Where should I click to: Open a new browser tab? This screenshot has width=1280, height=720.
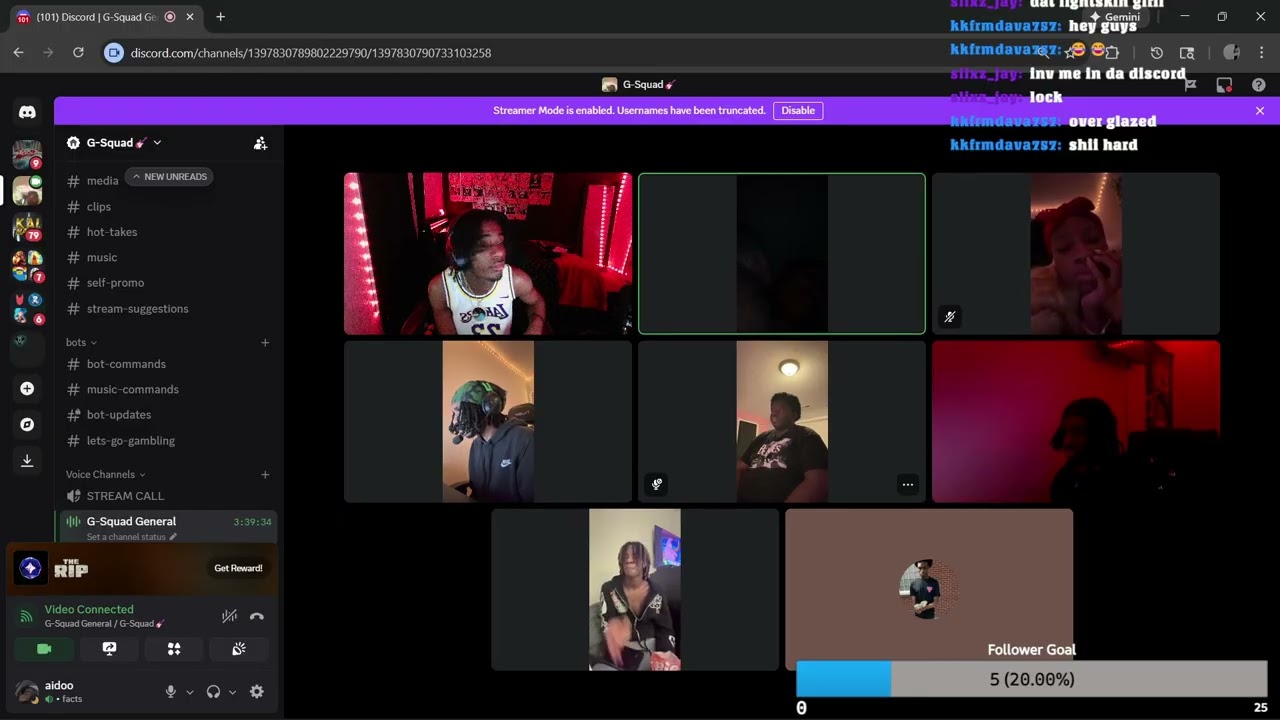220,17
